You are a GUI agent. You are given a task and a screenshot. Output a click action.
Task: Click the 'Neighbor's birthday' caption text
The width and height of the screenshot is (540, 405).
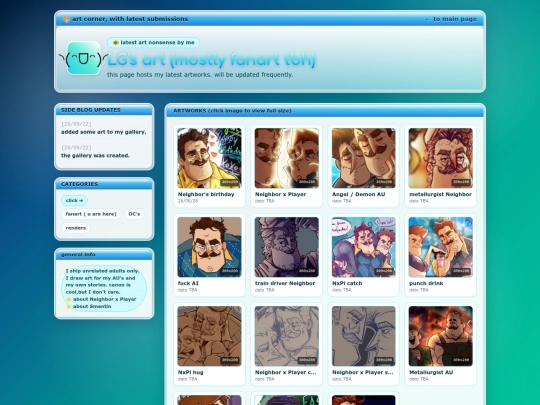click(x=206, y=194)
